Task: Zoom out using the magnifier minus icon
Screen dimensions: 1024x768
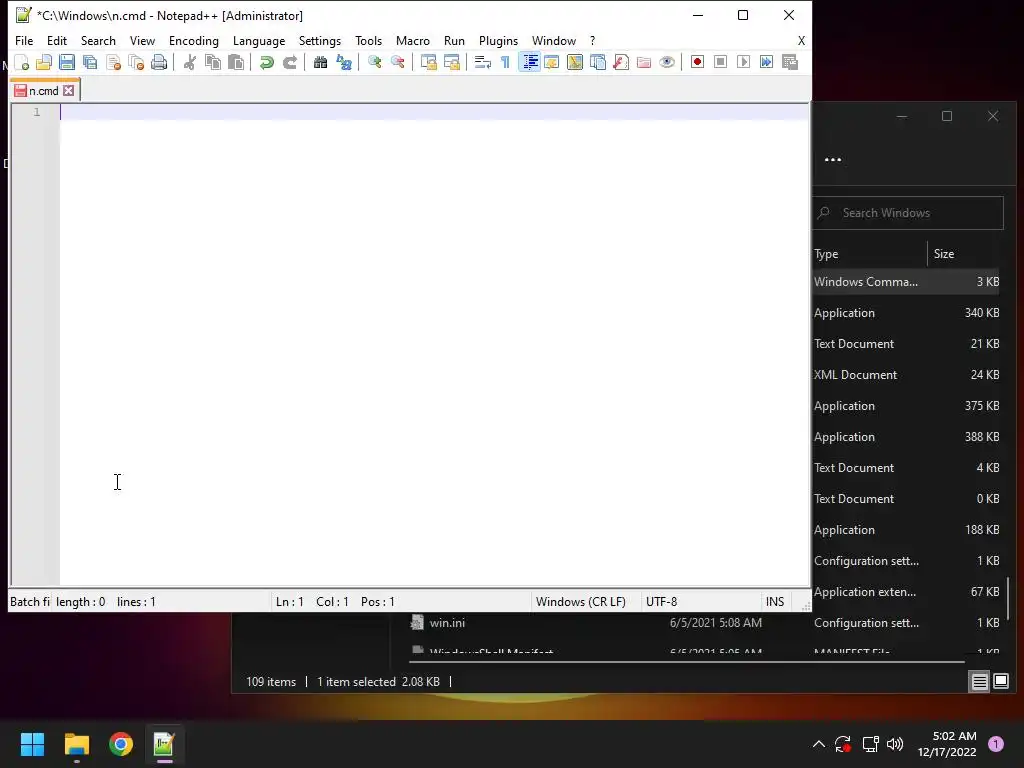Action: click(x=397, y=62)
